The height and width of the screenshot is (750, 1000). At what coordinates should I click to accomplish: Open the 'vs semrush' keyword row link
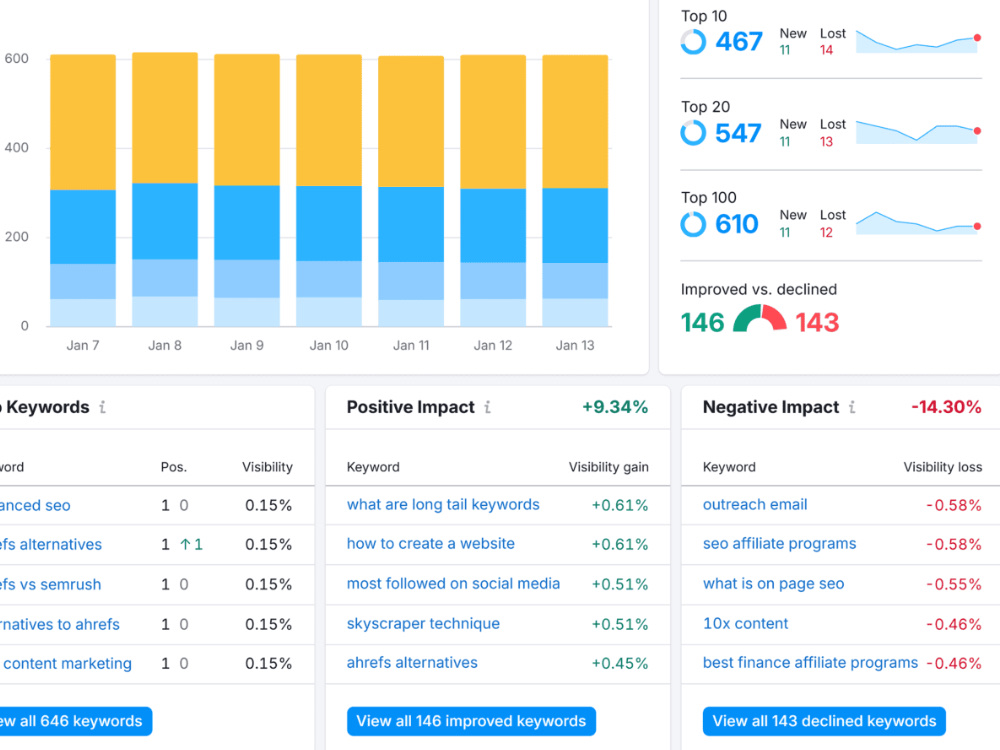pos(50,584)
